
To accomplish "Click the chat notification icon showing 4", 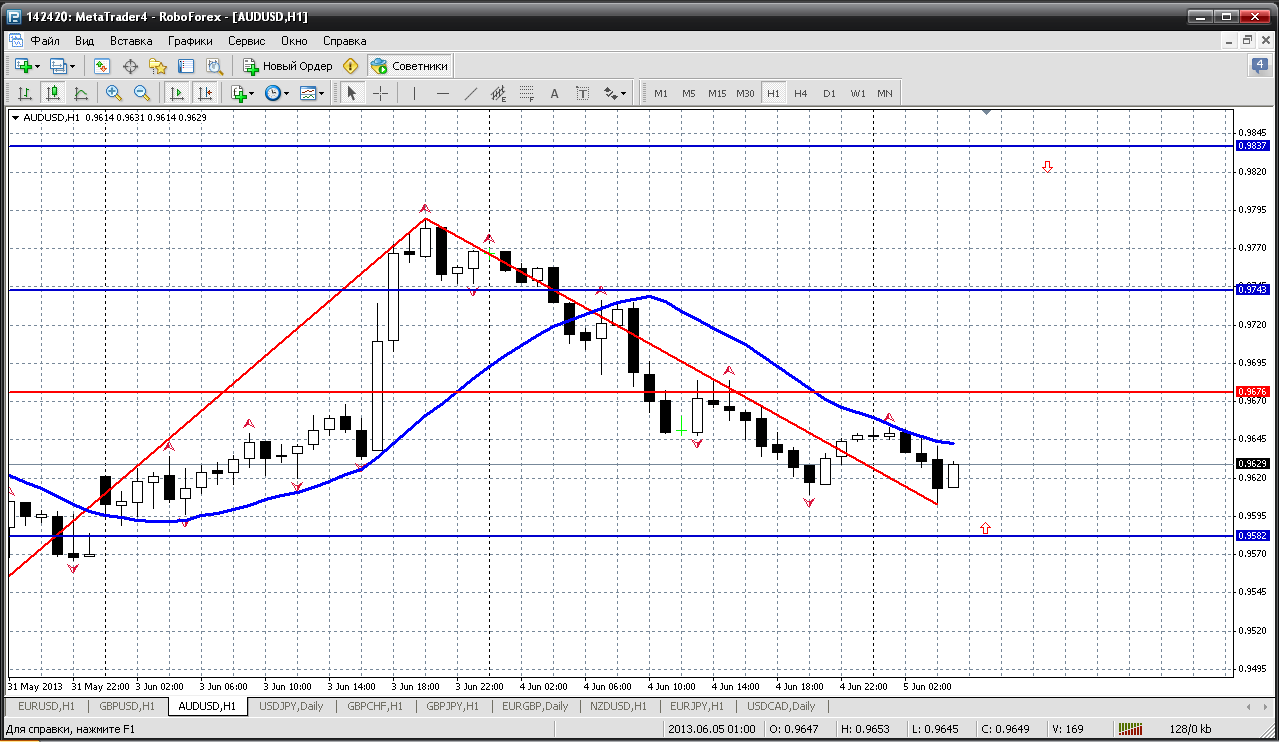I will click(x=1260, y=66).
